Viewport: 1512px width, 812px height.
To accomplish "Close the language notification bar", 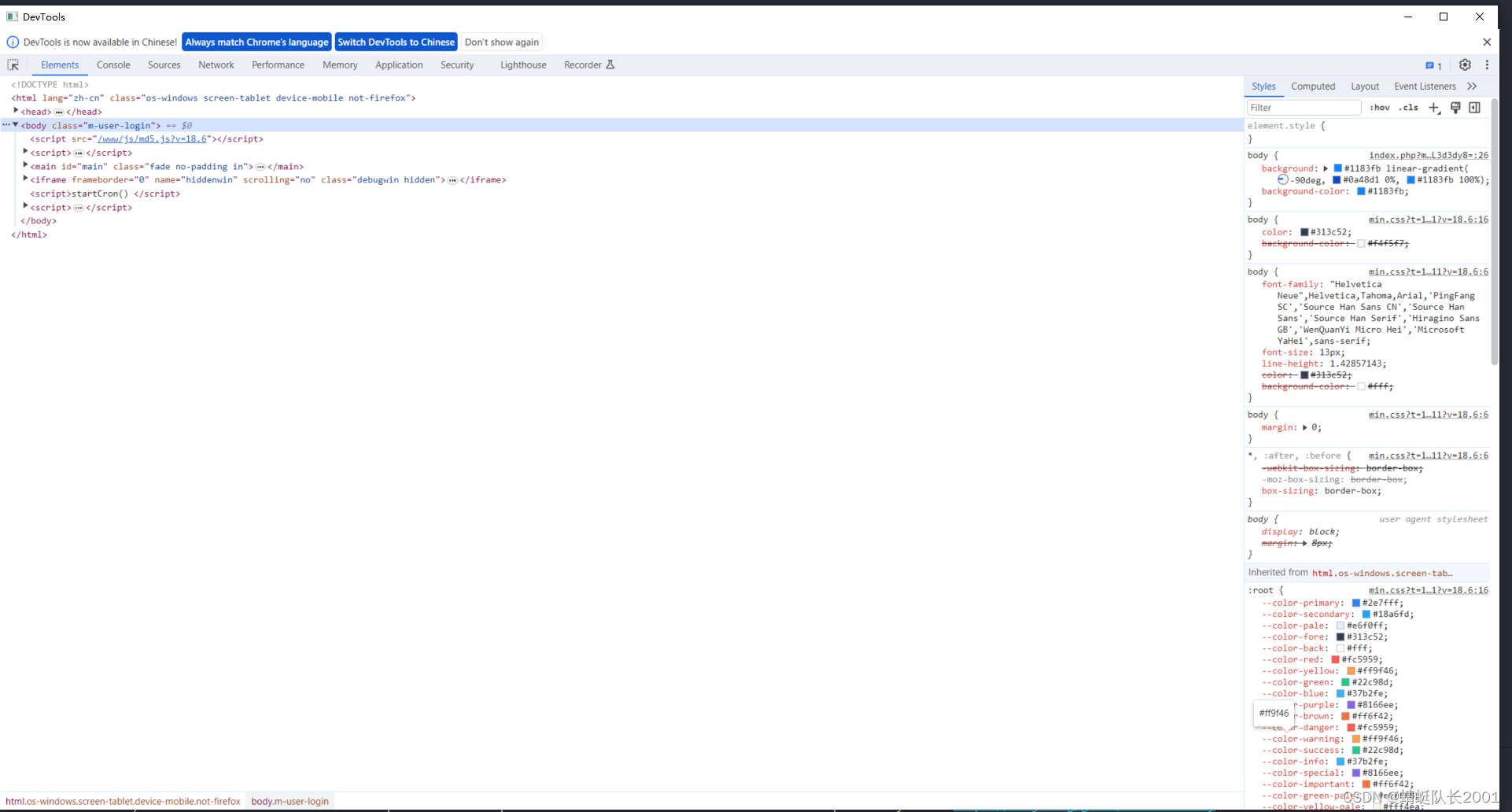I will 1487,42.
